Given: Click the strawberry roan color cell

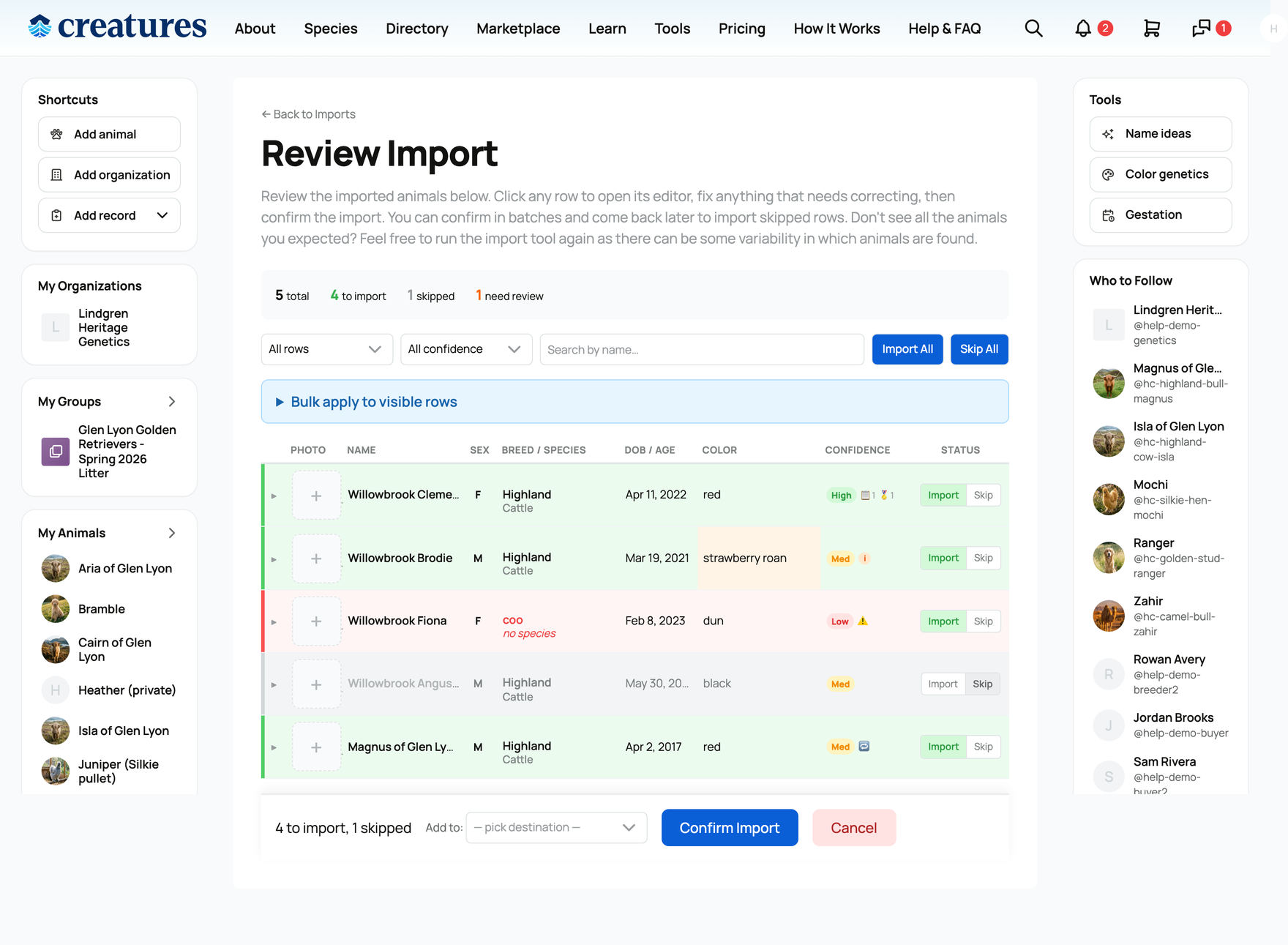Looking at the screenshot, I should (x=759, y=559).
